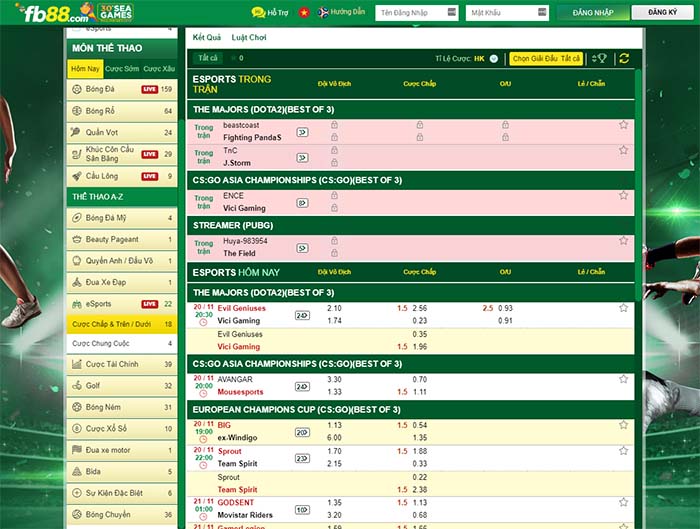Open the HK odds type dropdown
This screenshot has width=700, height=529.
pos(492,58)
